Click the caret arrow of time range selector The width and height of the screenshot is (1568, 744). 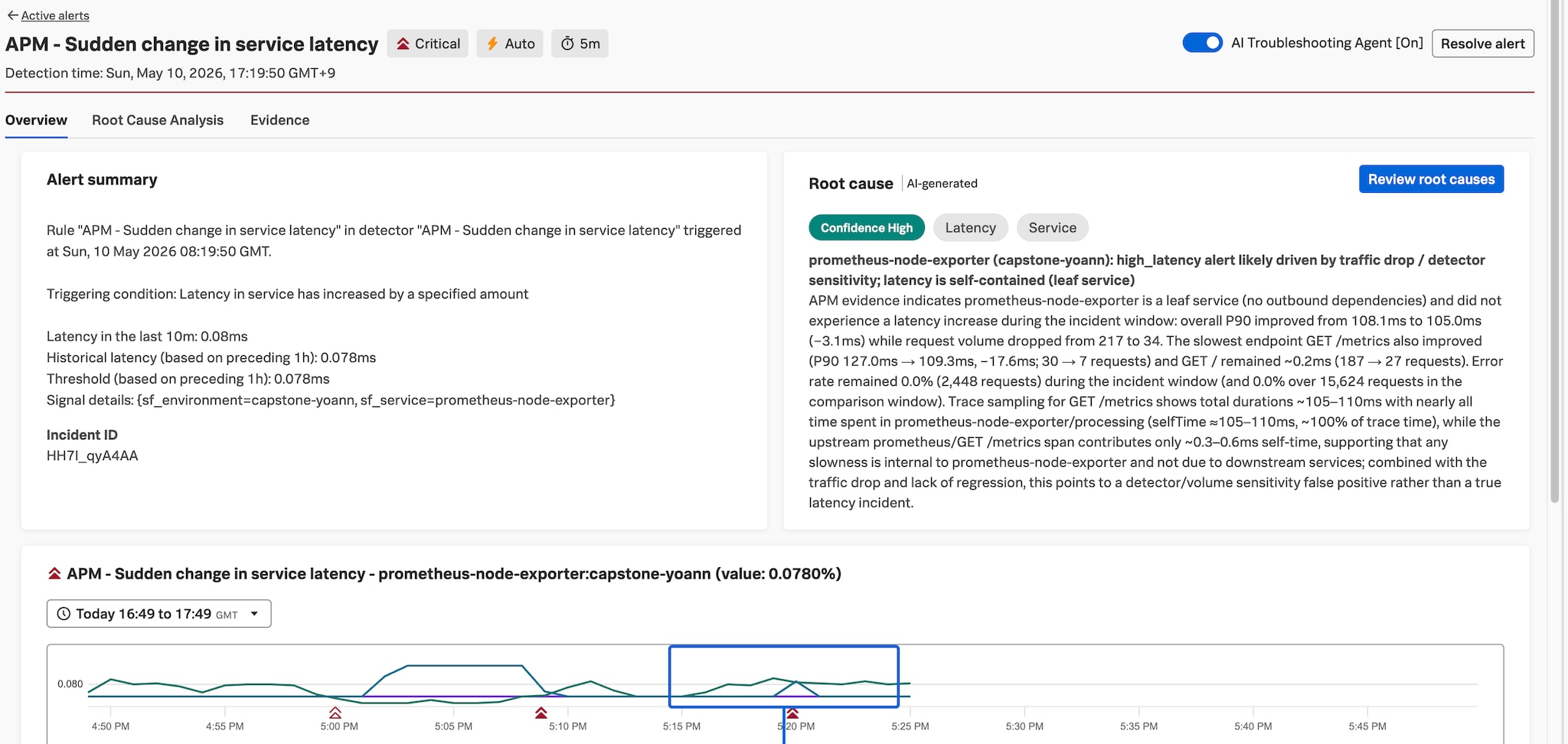(x=254, y=614)
